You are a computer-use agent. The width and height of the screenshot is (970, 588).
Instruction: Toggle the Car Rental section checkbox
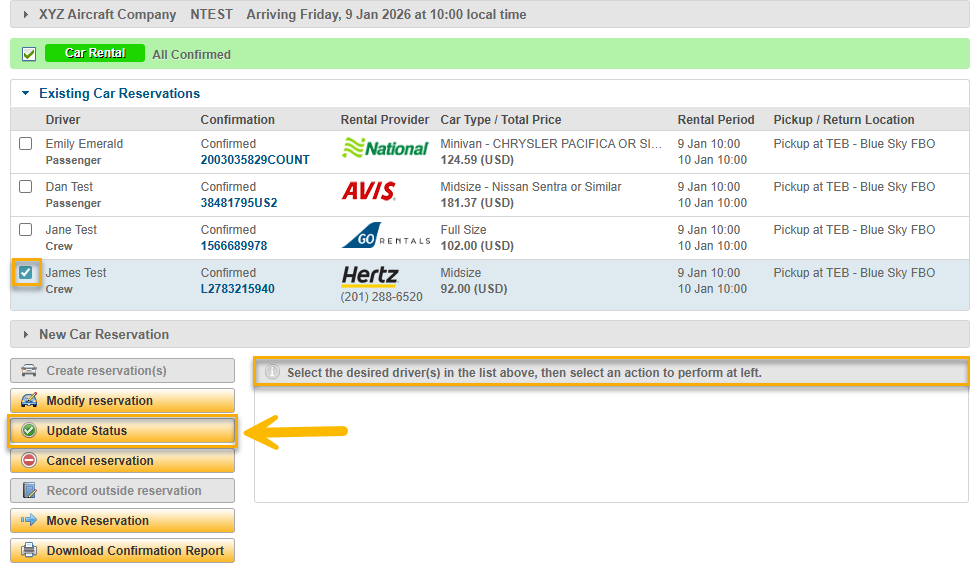tap(28, 54)
